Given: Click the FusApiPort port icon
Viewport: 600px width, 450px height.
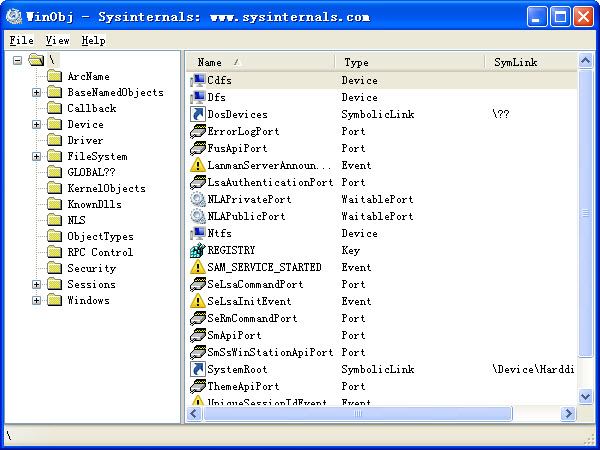Looking at the screenshot, I should 198,148.
